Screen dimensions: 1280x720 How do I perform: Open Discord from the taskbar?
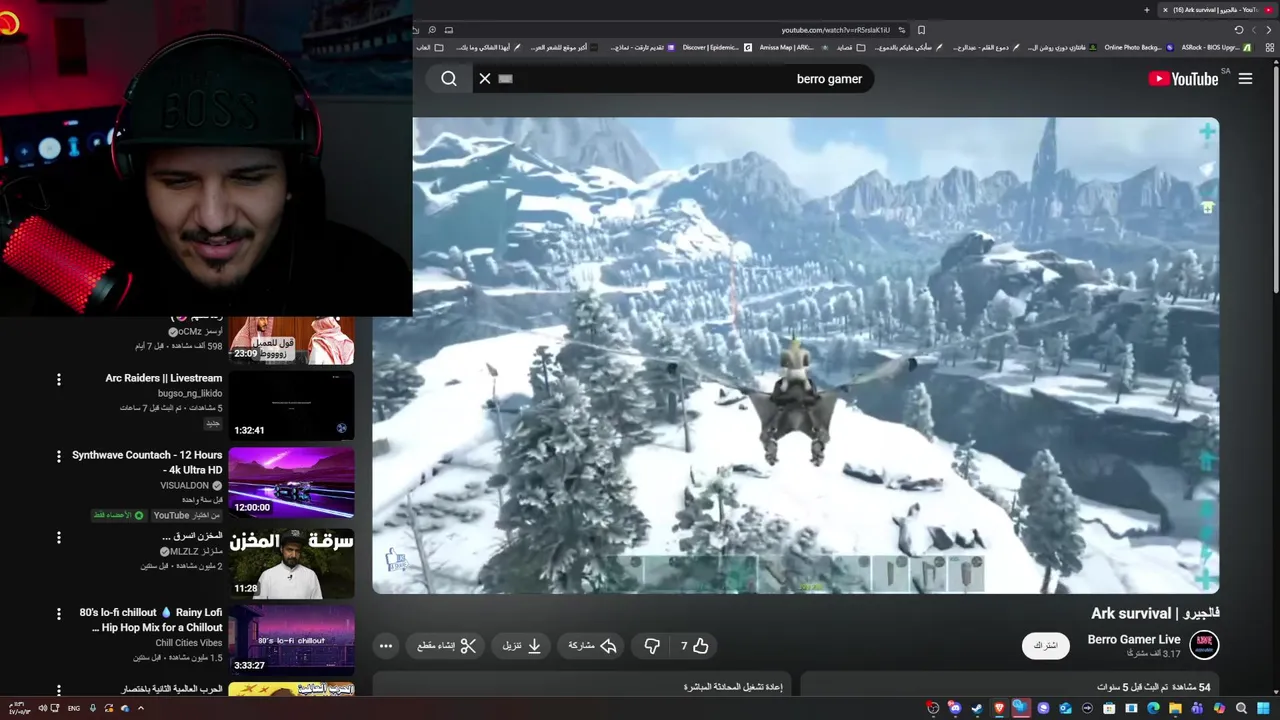tap(955, 708)
